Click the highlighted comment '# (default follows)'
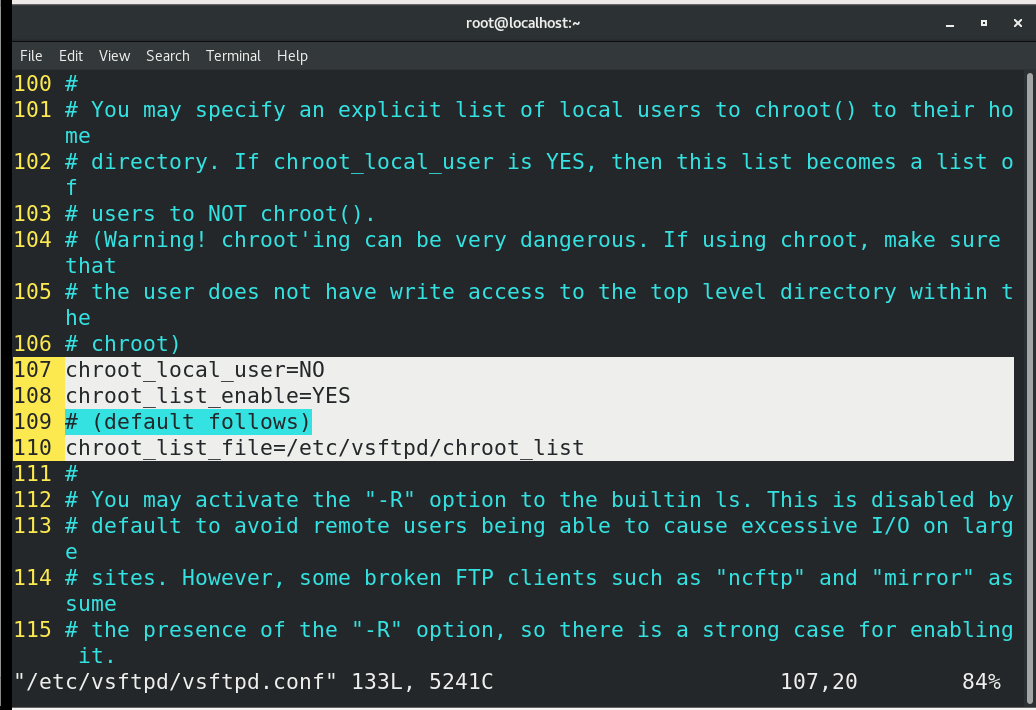The image size is (1036, 710). [188, 421]
